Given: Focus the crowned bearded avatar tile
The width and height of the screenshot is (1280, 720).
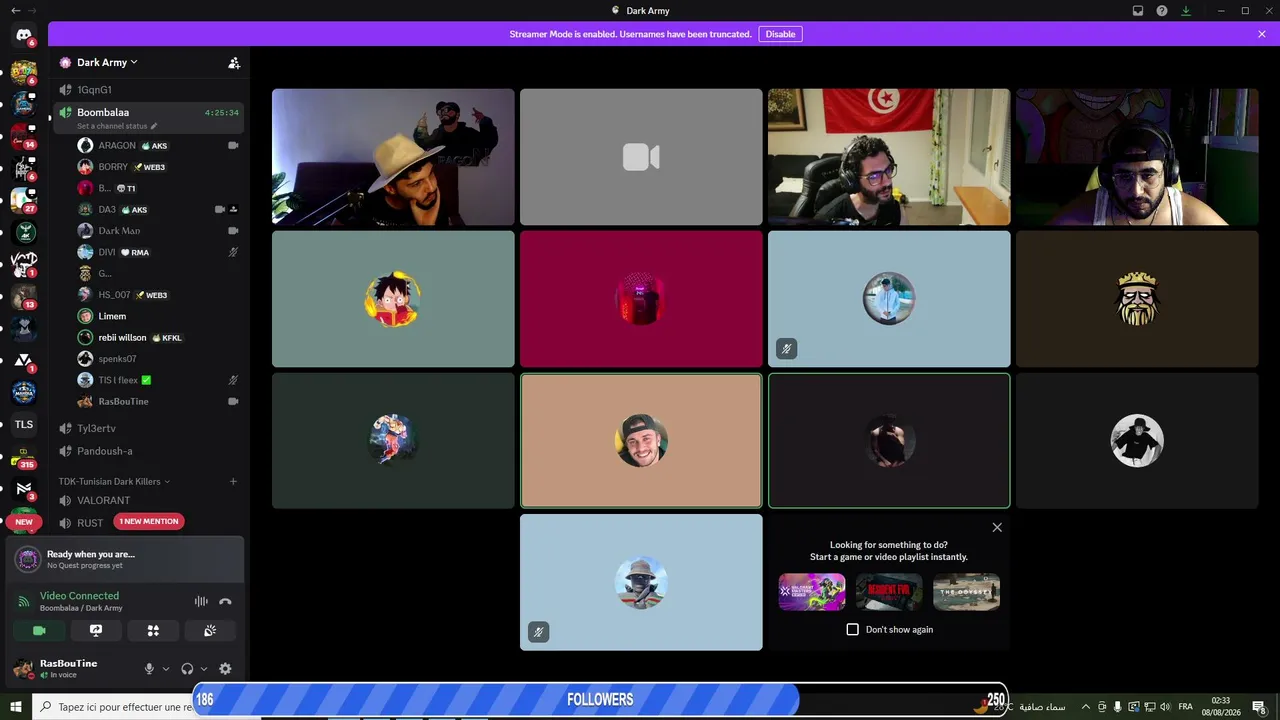Looking at the screenshot, I should coord(1137,299).
